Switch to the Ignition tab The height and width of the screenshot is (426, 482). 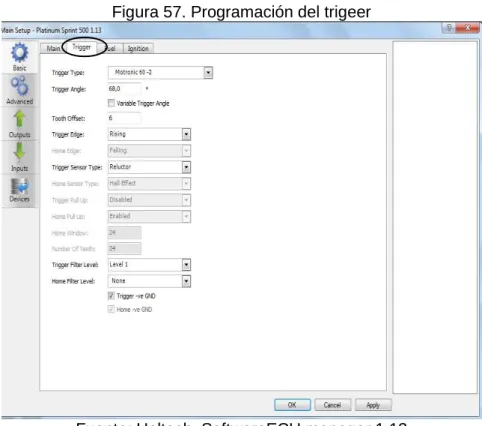point(138,49)
